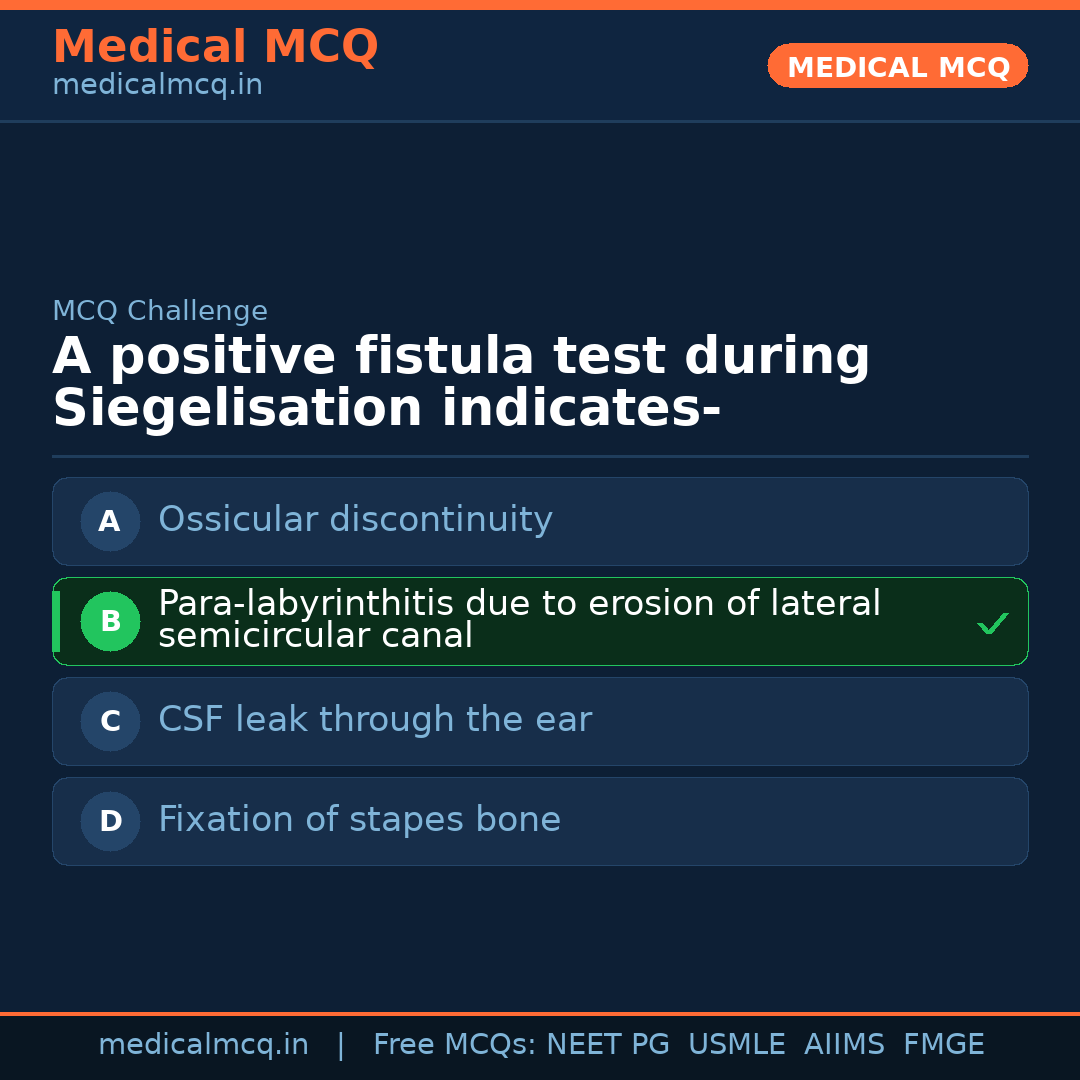
Task: Select option Ossicular discontinuity
Action: 355,520
